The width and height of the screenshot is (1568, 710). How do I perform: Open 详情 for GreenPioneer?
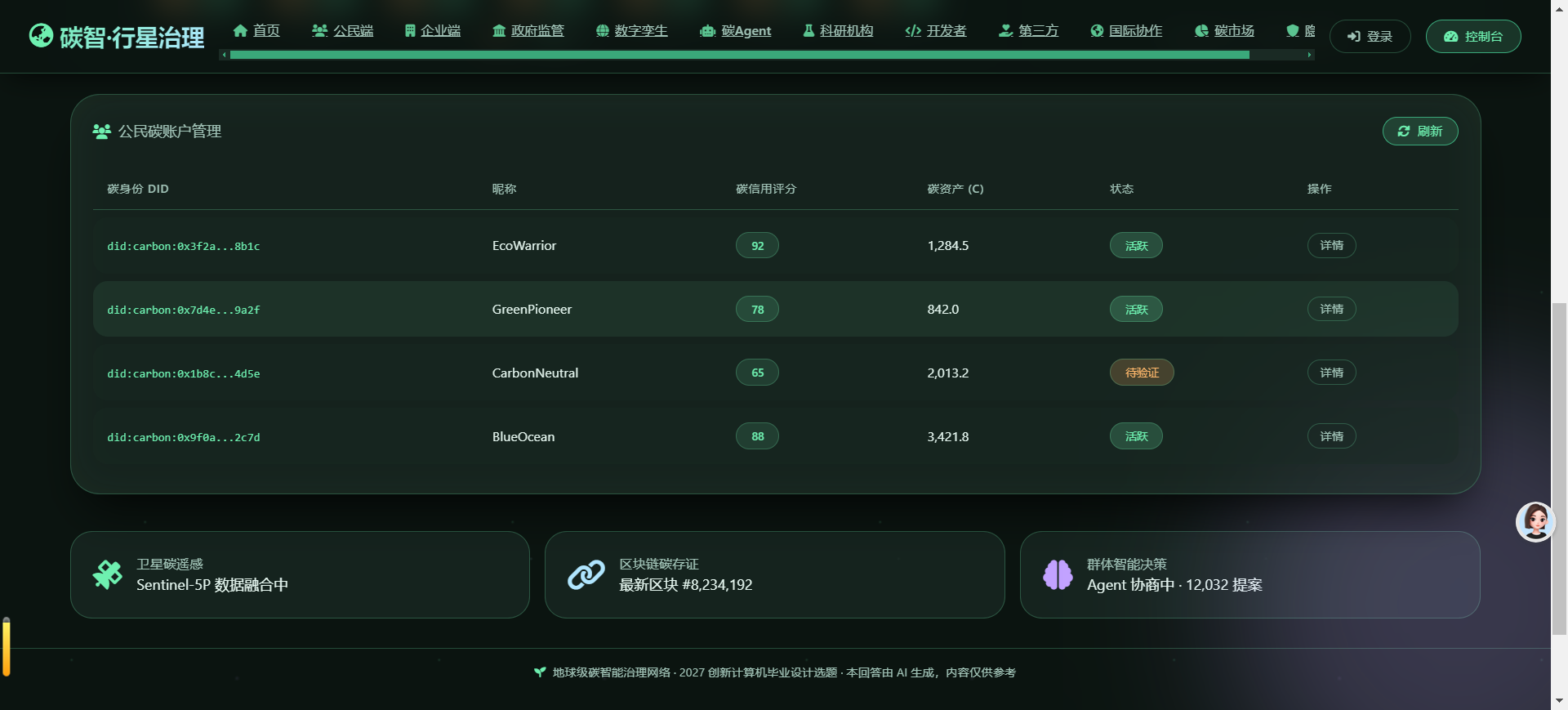point(1331,309)
